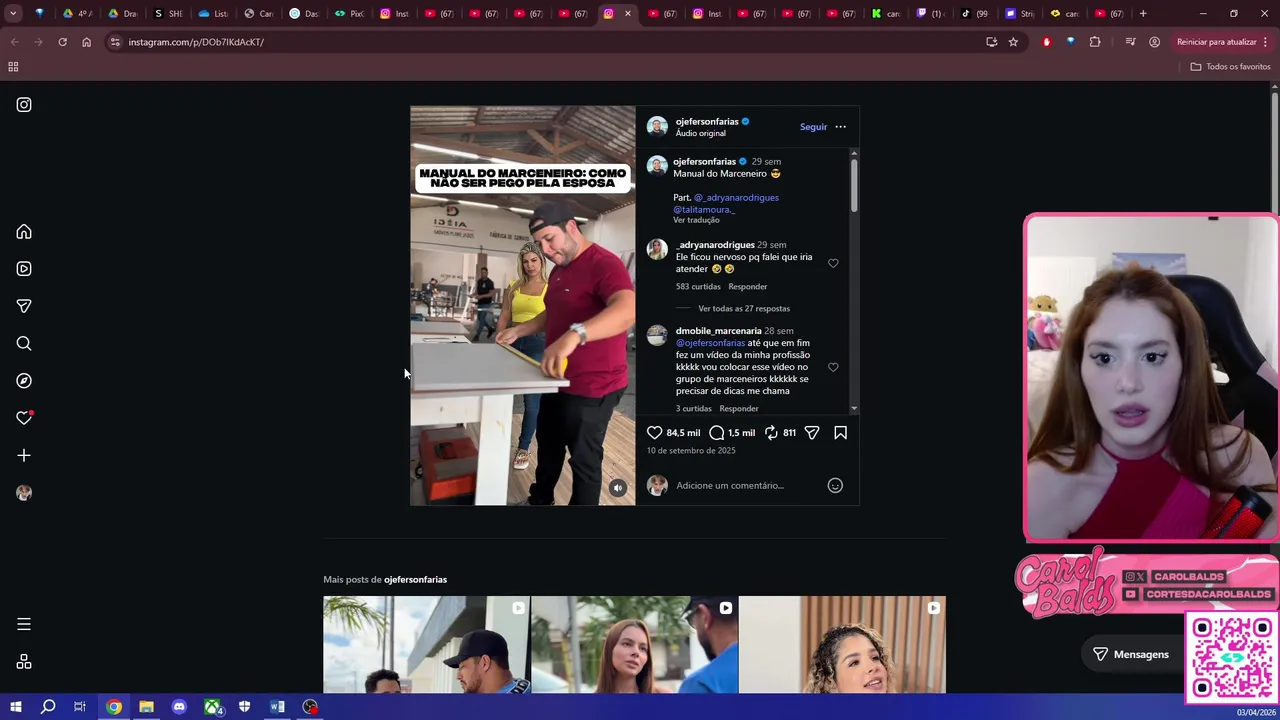Like the dmobile_marcenaria comment
The width and height of the screenshot is (1280, 720).
click(x=833, y=368)
